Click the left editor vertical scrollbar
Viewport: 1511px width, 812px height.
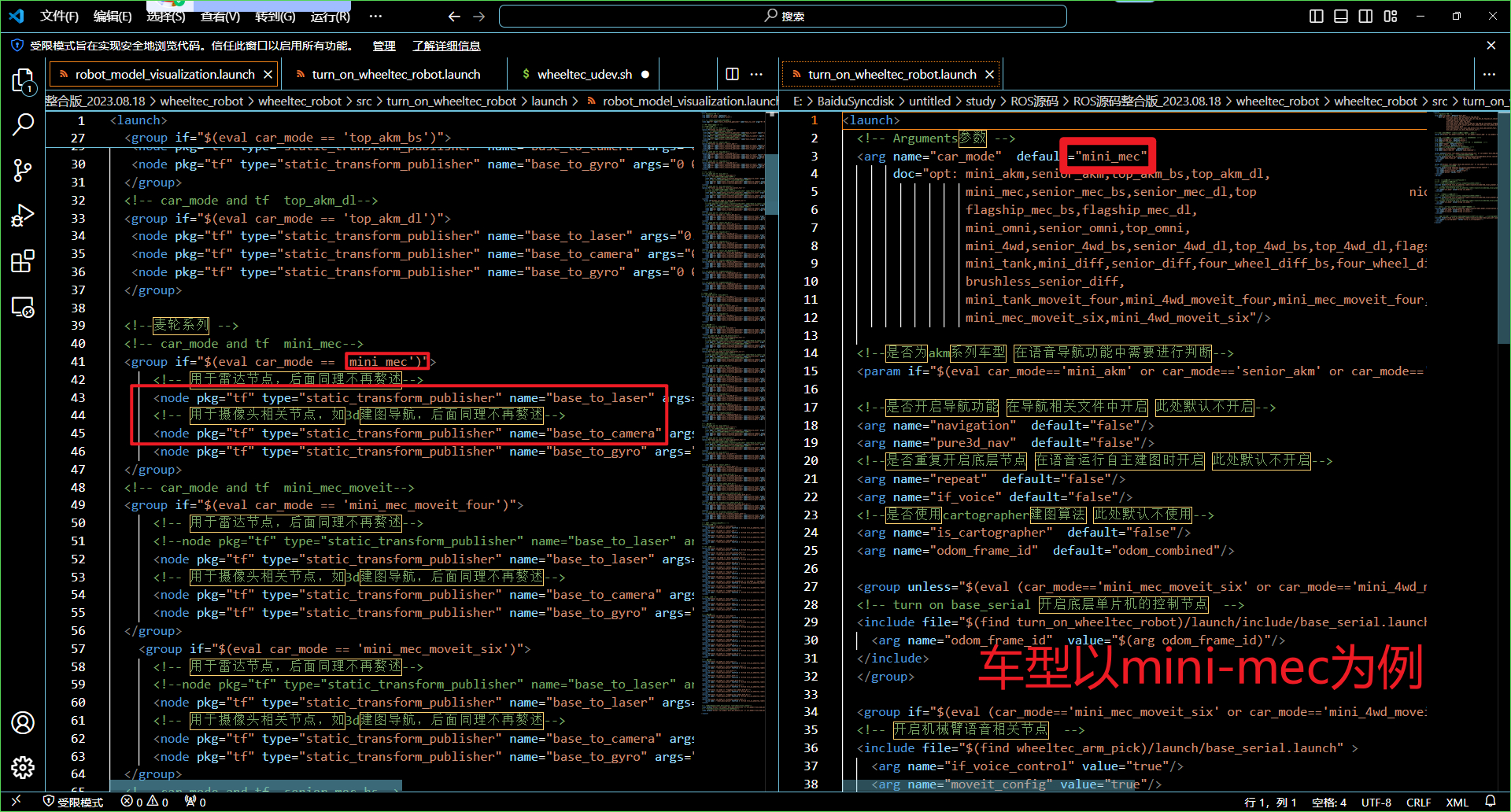tap(772, 186)
